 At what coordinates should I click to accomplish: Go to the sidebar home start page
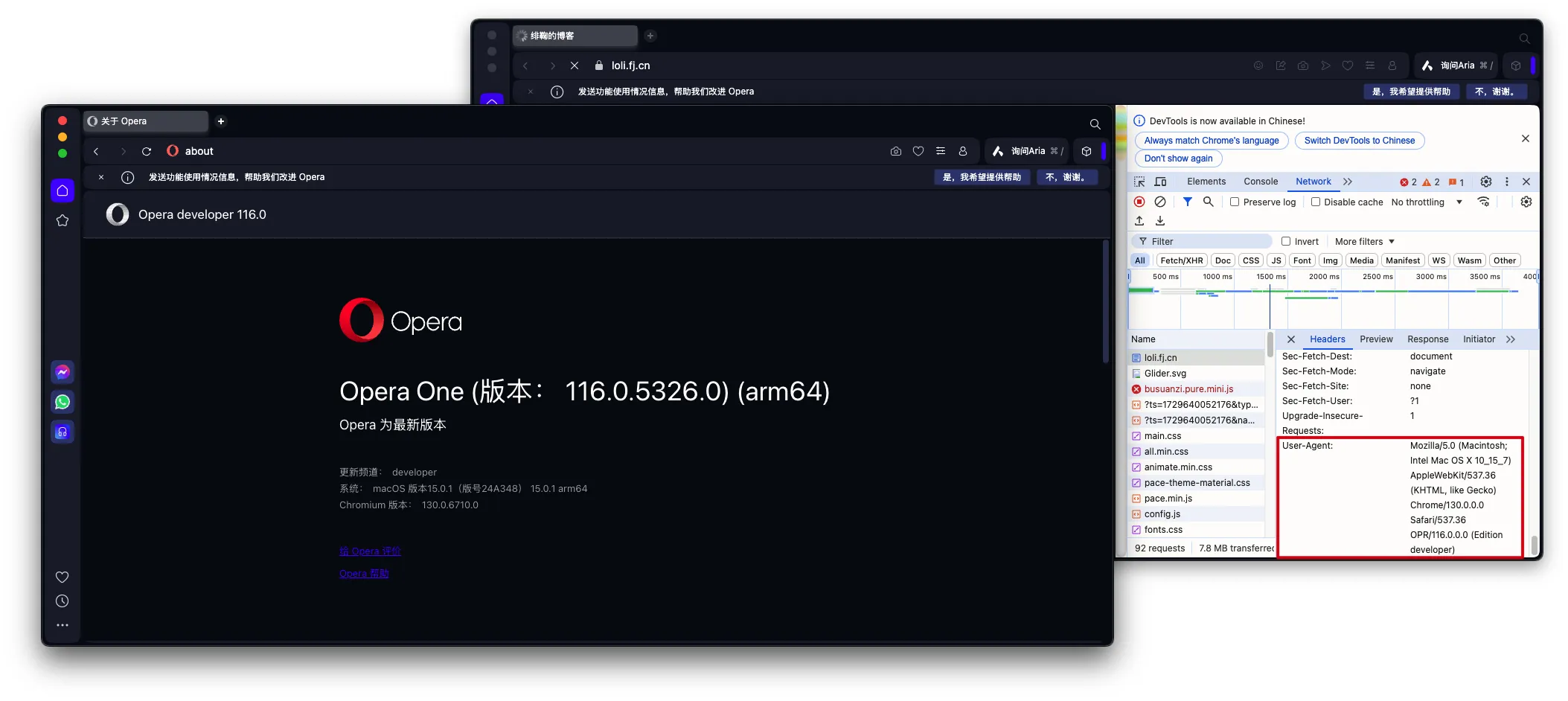click(x=63, y=191)
